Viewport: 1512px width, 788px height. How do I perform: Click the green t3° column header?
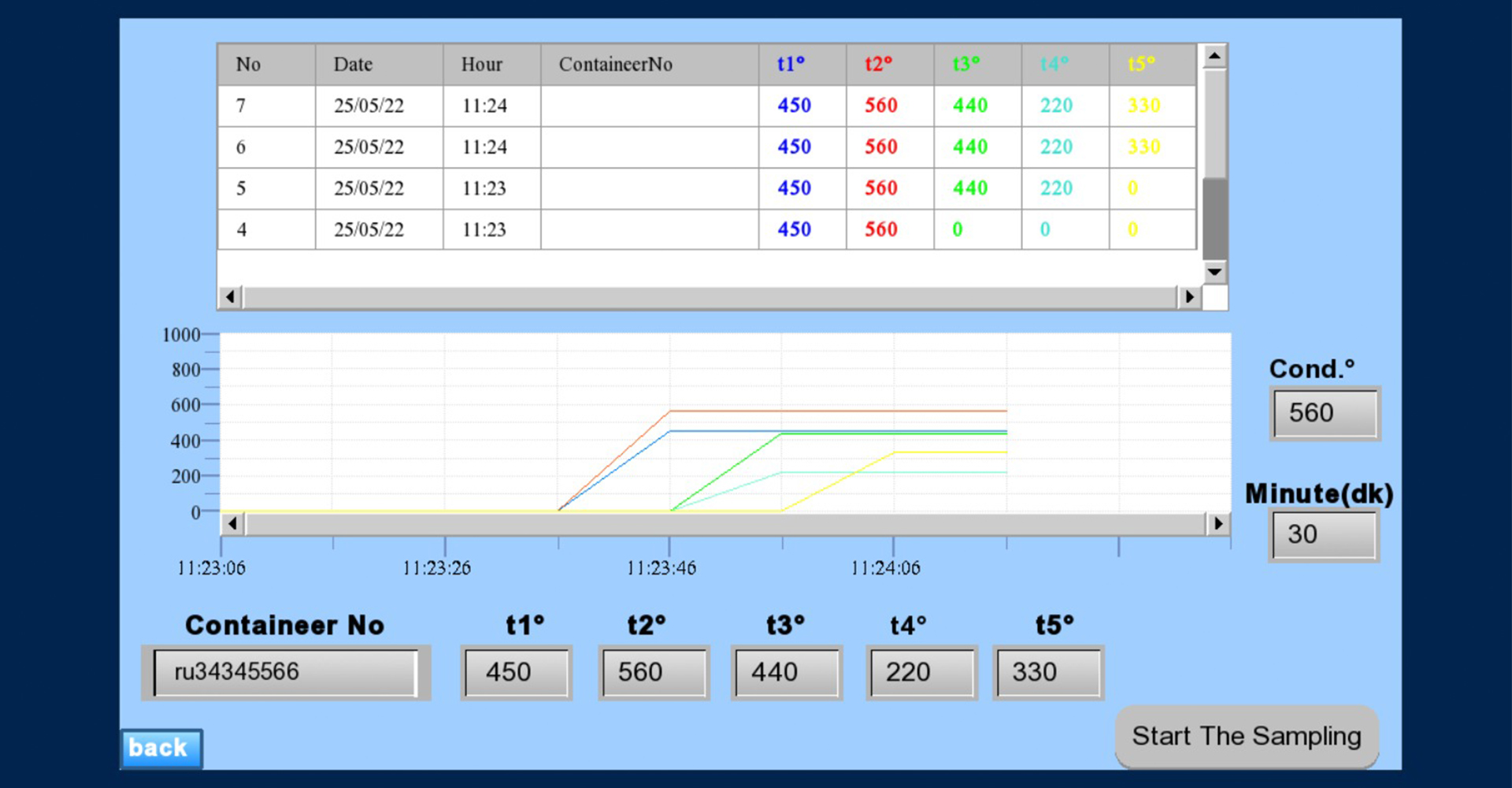(977, 65)
